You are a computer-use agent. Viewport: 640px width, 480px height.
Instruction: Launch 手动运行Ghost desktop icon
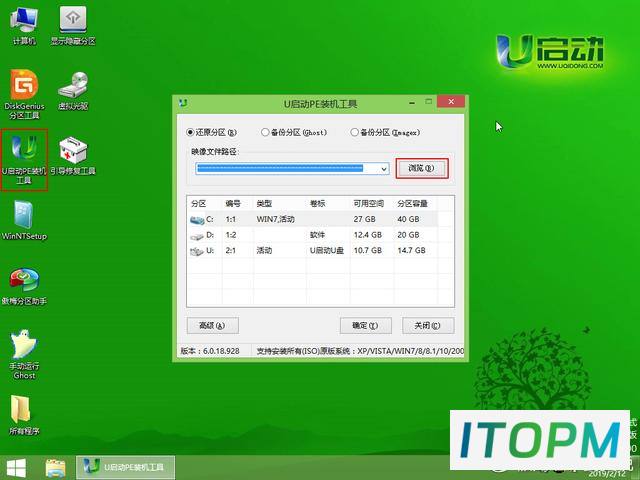click(24, 355)
